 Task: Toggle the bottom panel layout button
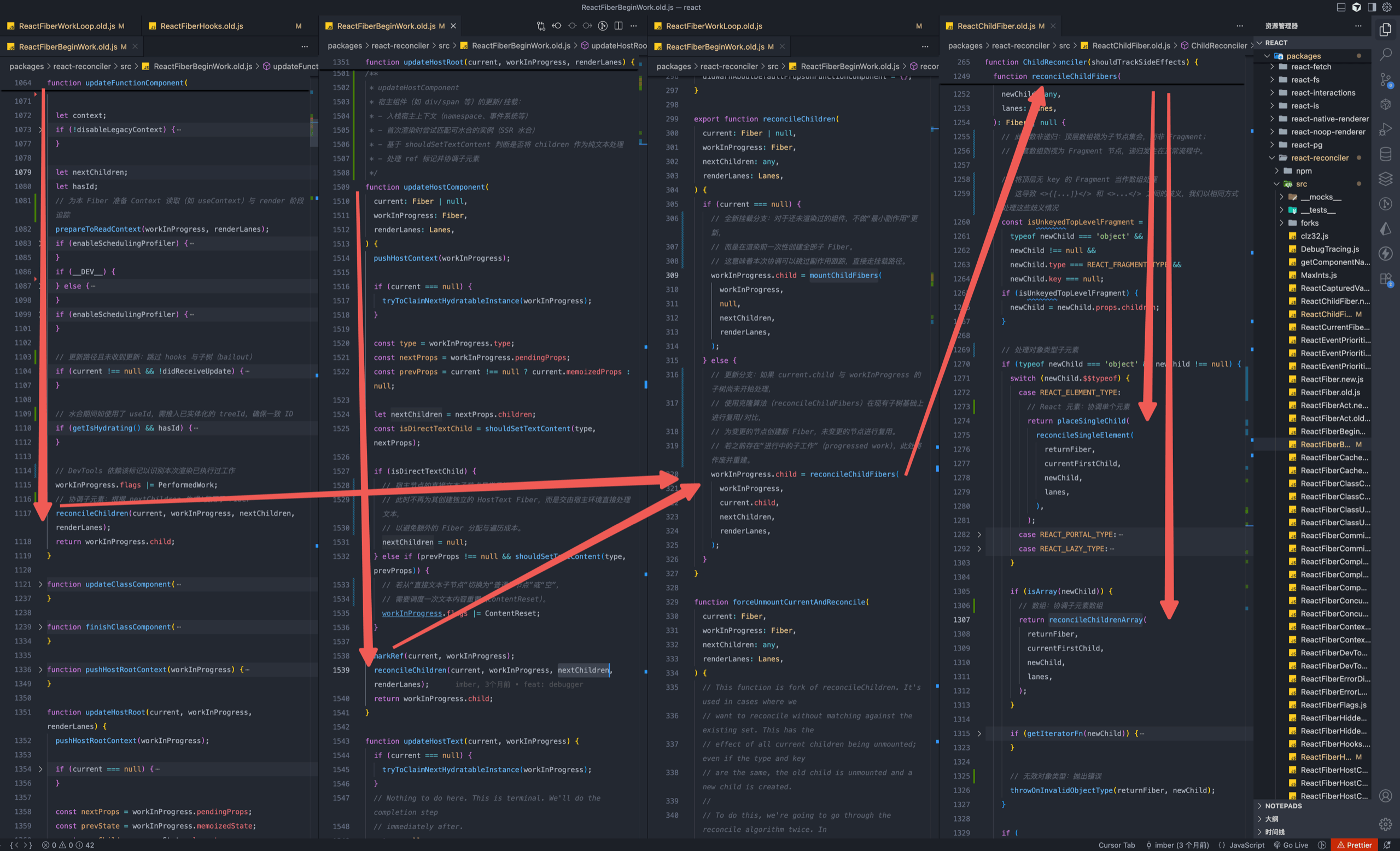[1341, 8]
